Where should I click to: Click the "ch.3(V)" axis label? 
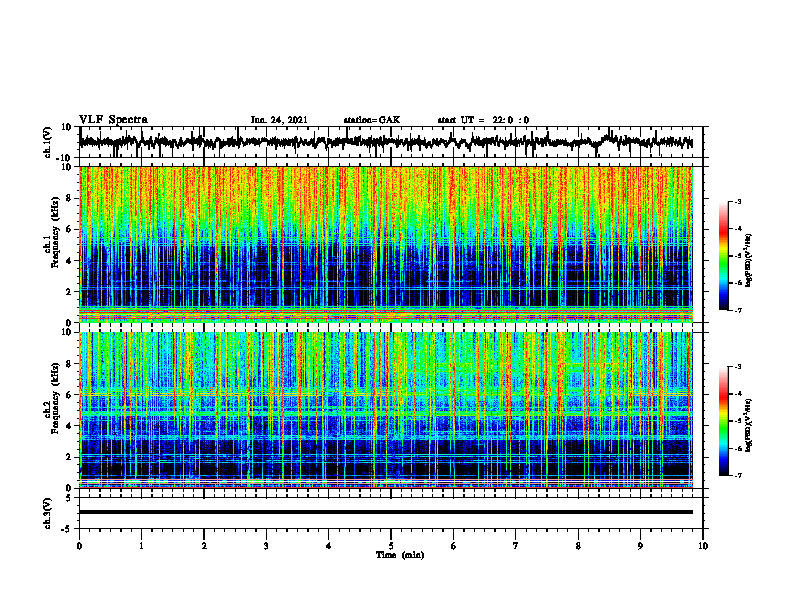click(48, 514)
